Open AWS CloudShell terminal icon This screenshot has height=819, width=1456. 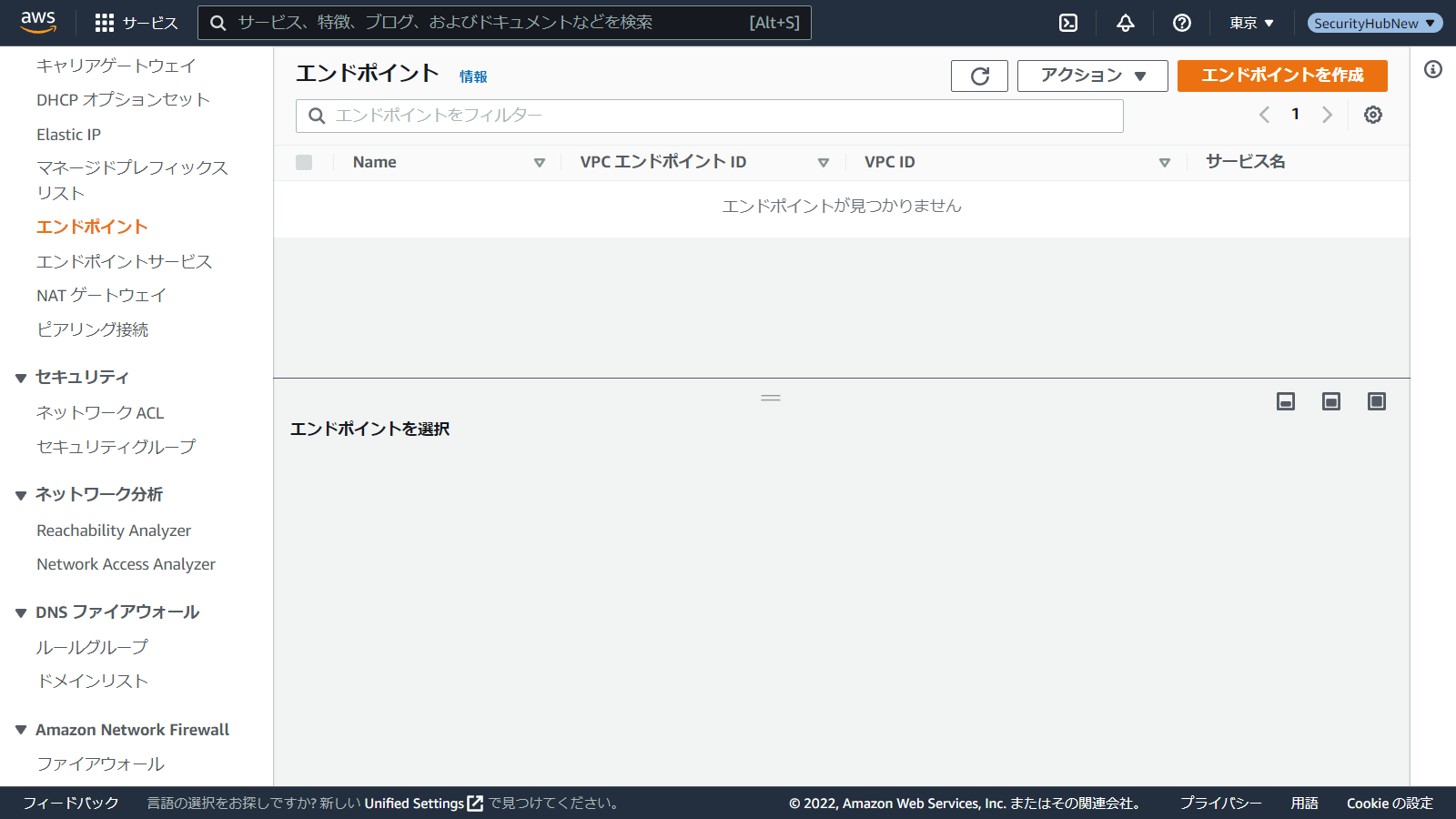point(1068,23)
